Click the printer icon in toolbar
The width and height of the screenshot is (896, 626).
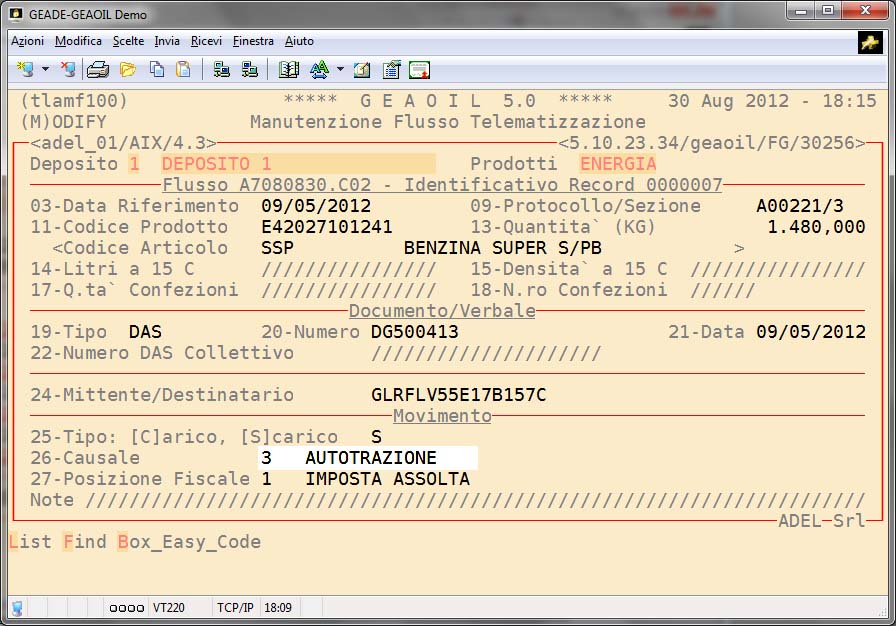97,69
